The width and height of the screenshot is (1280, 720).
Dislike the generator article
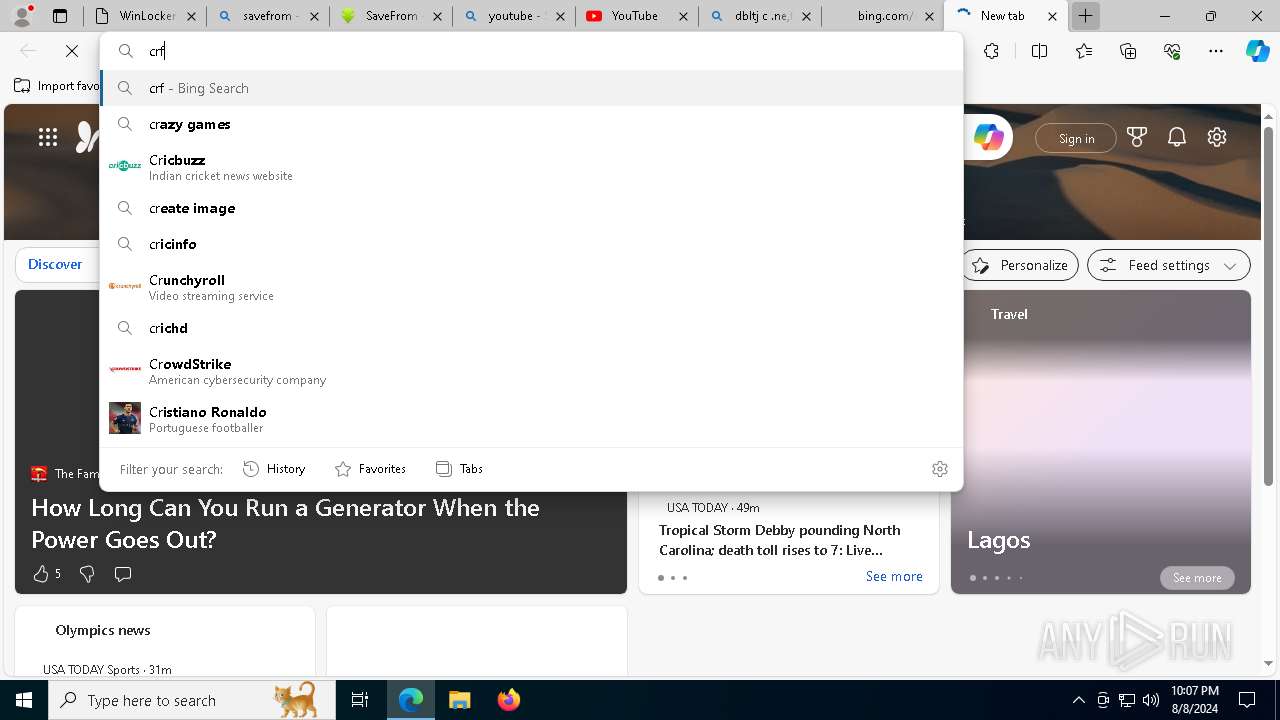tap(87, 574)
